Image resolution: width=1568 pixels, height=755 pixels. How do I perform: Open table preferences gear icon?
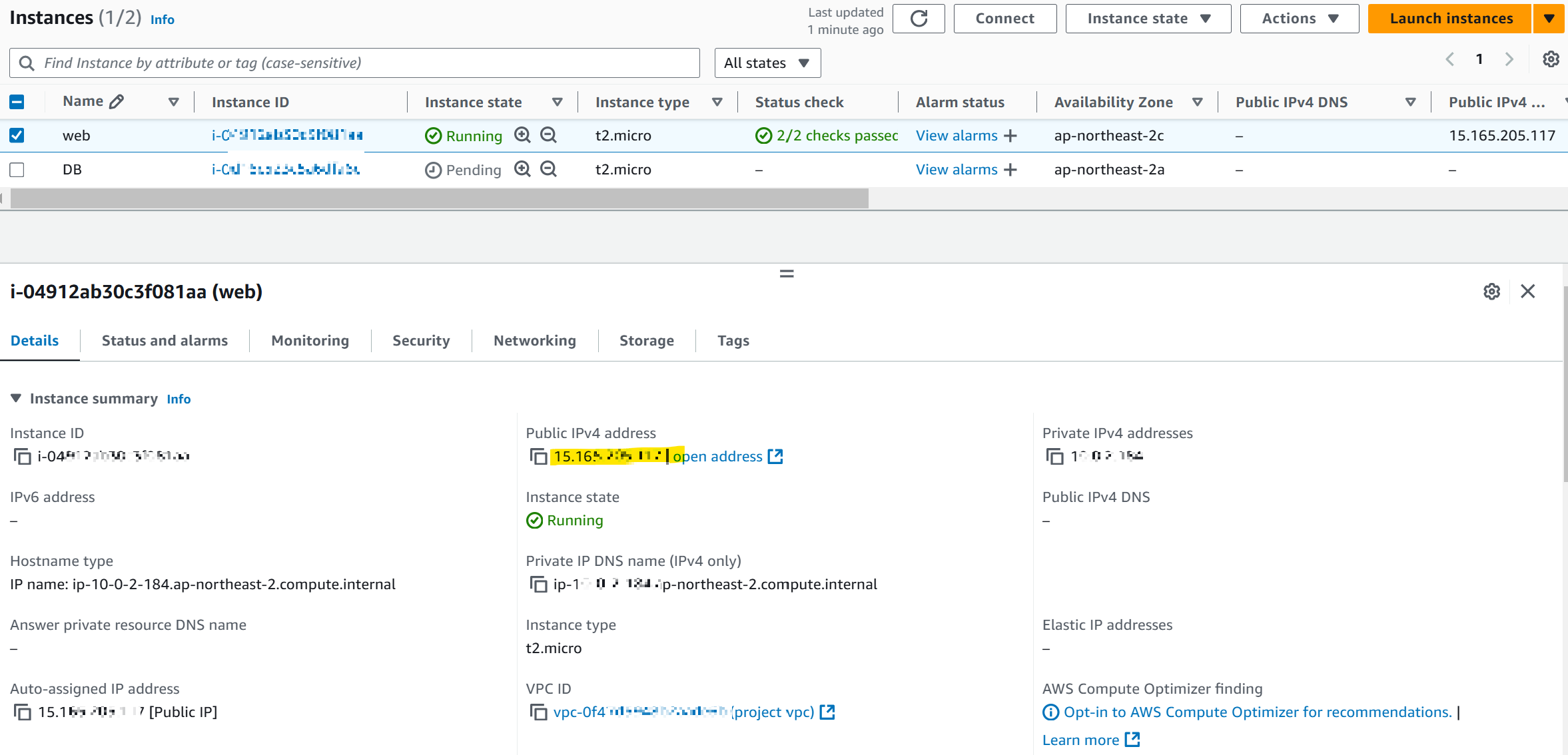[x=1551, y=59]
